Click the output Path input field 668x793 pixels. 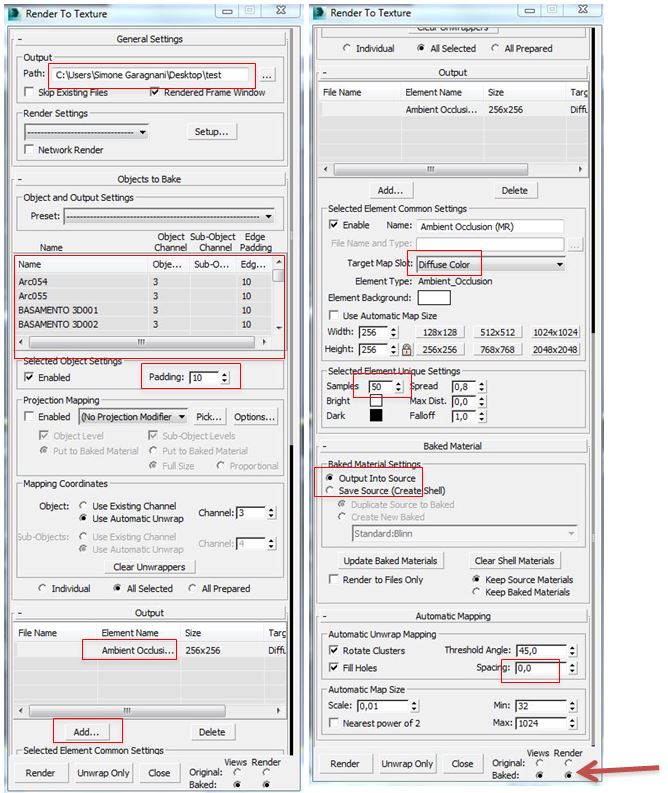coord(152,75)
